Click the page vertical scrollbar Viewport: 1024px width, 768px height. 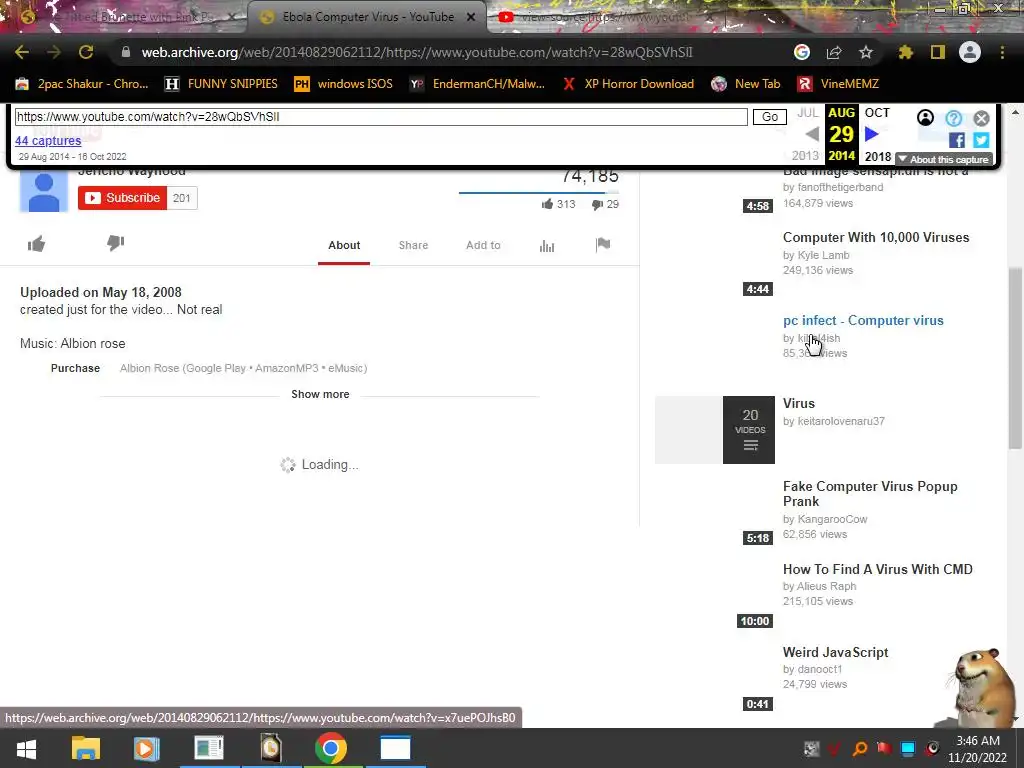tap(1015, 359)
